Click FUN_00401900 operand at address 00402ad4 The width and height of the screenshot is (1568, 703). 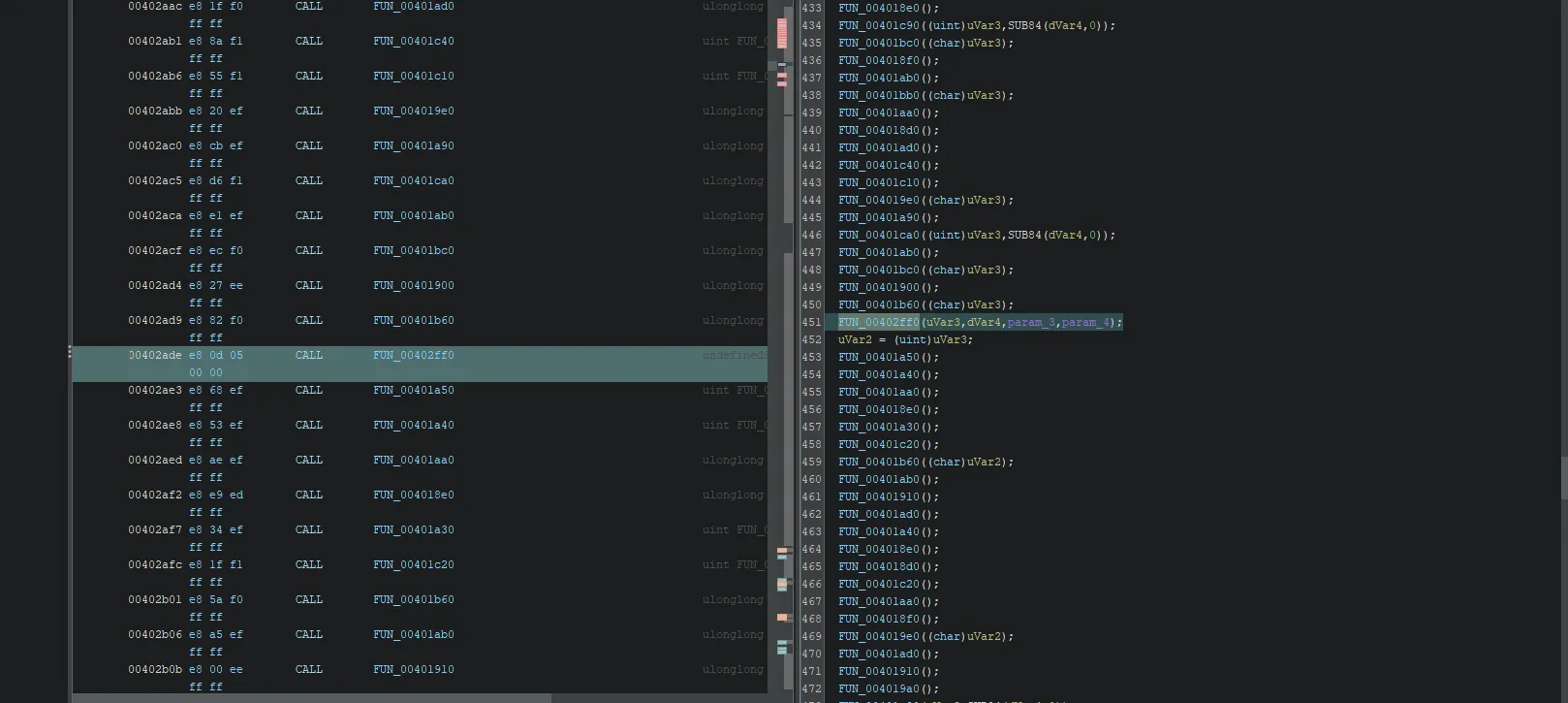tap(413, 286)
